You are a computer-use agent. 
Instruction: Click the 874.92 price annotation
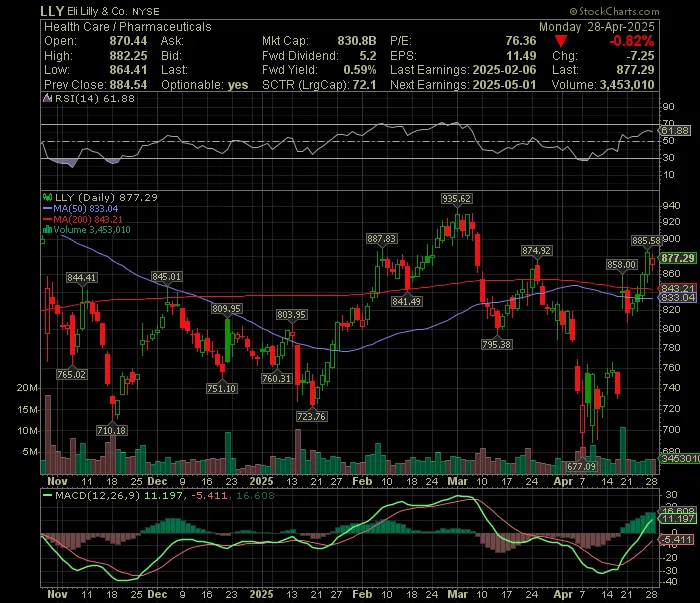tap(537, 251)
